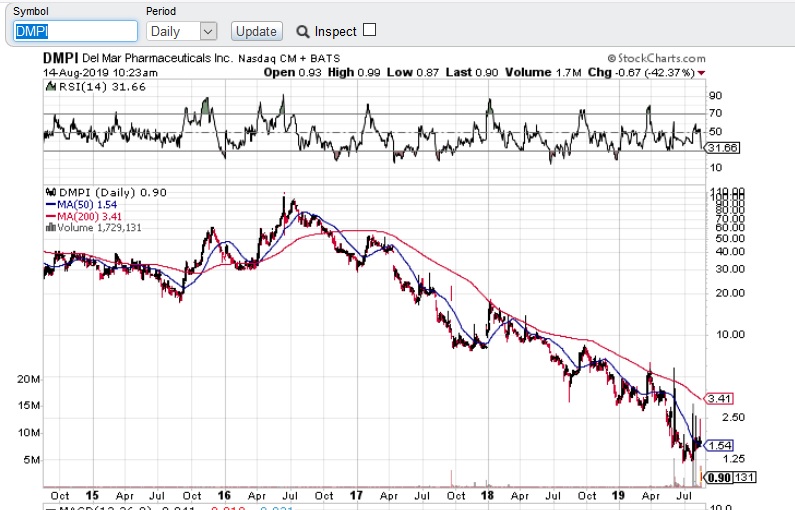Click the RSI(14) 31.66 indicator label

[96, 87]
